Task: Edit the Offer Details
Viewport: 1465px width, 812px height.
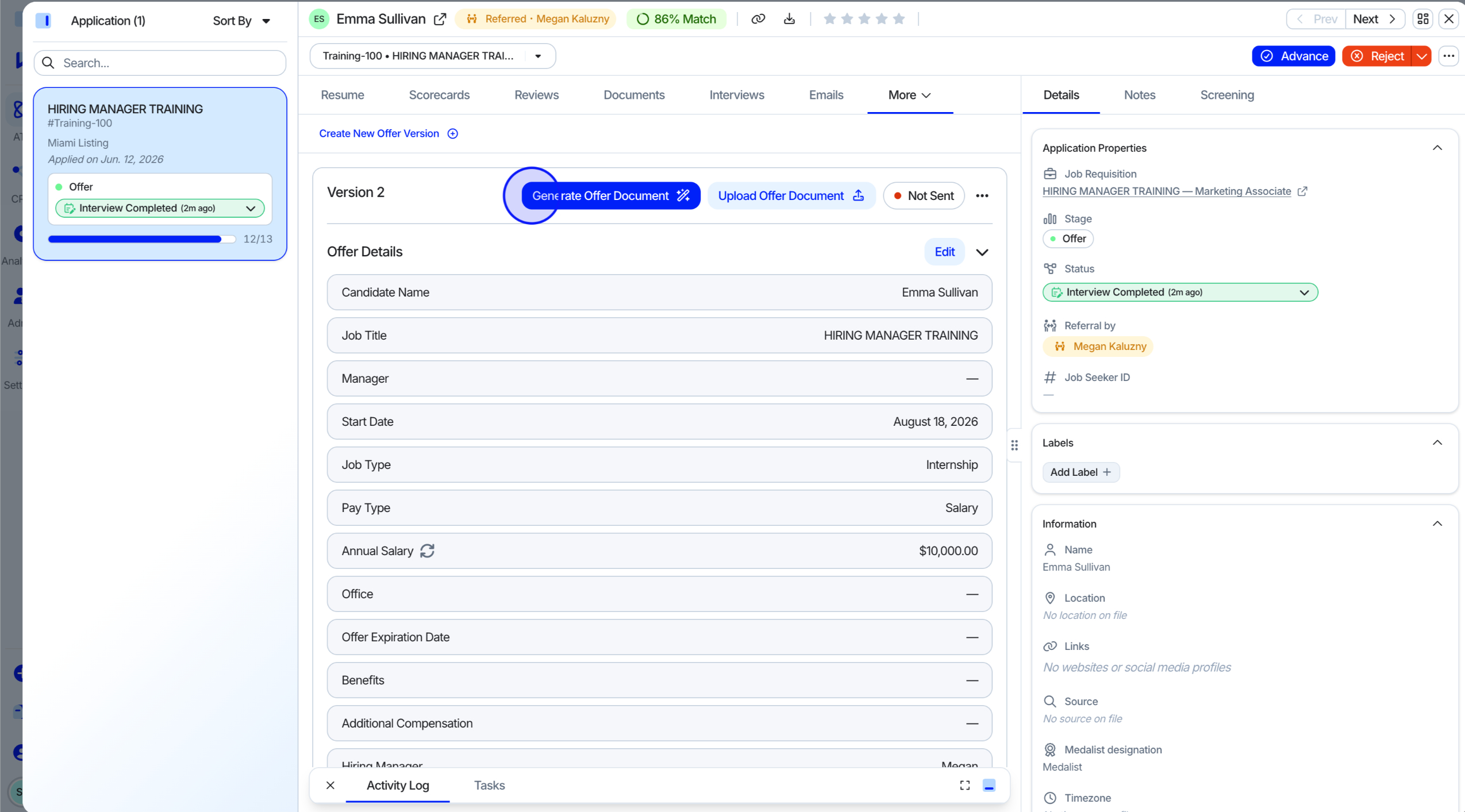Action: click(x=944, y=252)
